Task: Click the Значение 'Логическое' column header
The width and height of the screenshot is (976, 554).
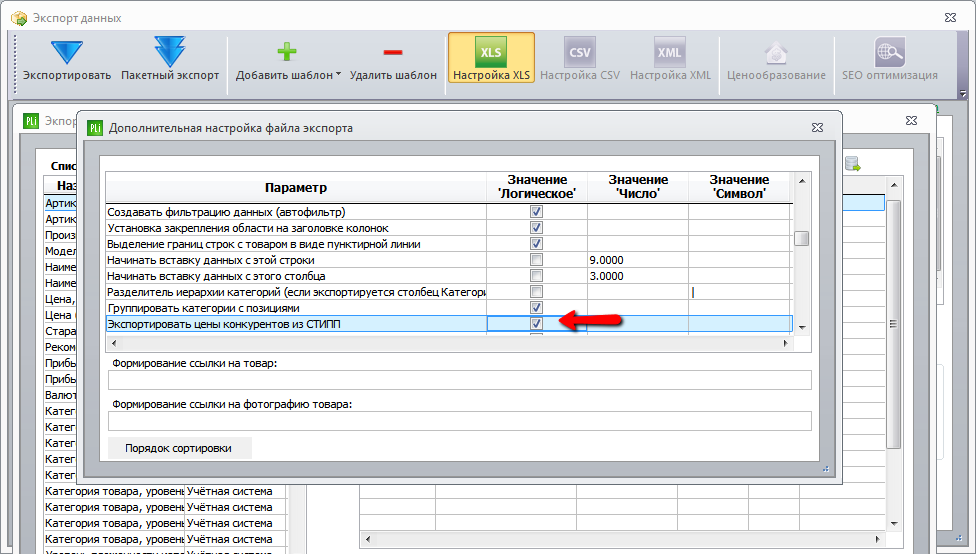Action: 537,187
